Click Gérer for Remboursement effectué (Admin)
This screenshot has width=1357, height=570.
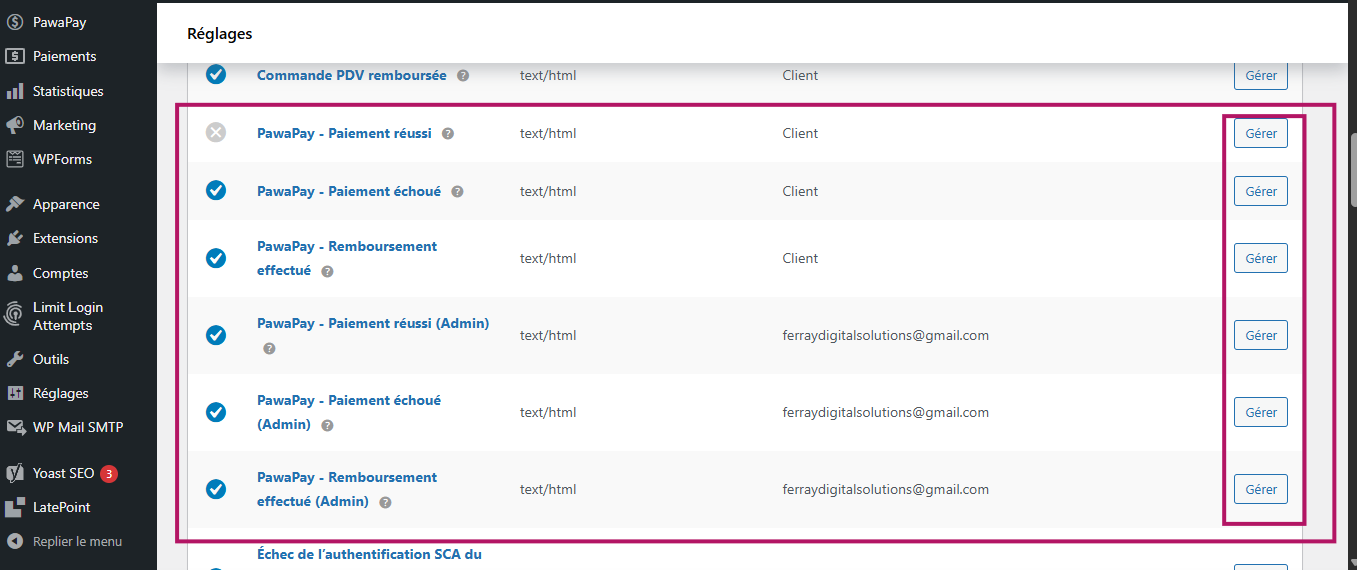[x=1261, y=489]
